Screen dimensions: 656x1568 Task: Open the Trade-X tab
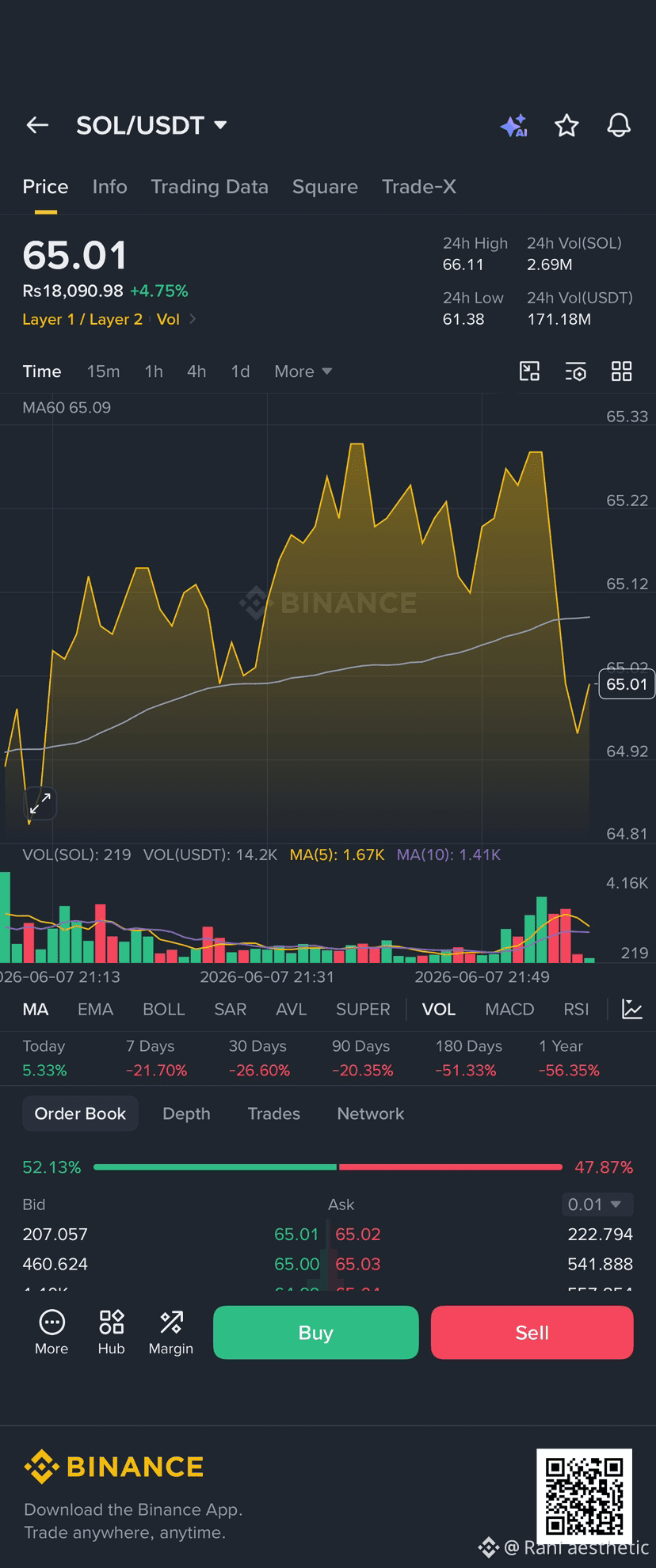419,187
